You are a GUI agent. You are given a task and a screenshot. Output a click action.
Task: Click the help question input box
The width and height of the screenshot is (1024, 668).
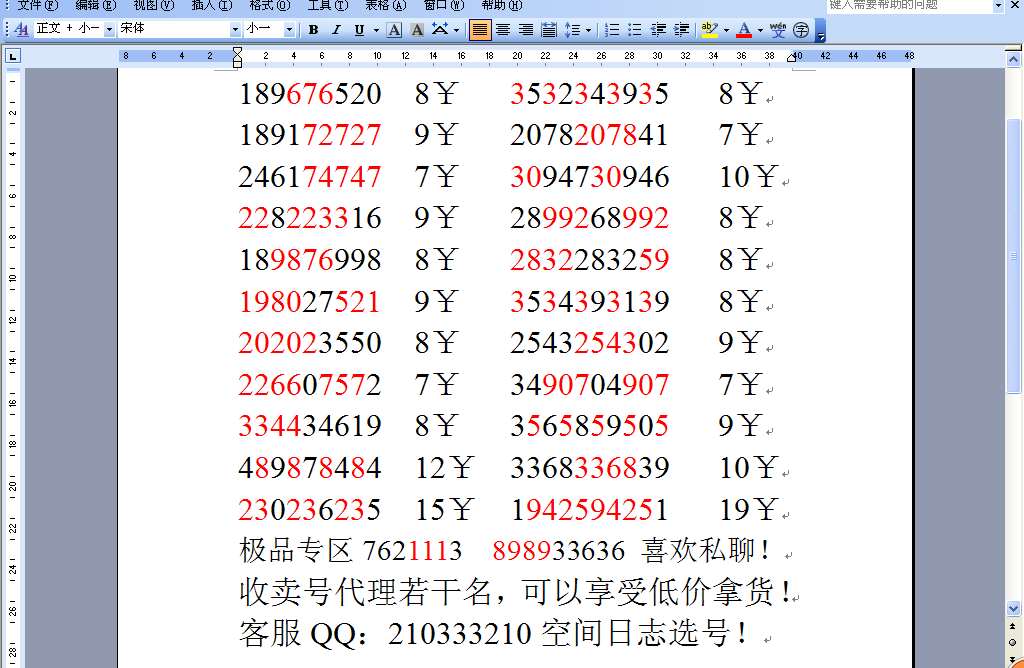(909, 5)
